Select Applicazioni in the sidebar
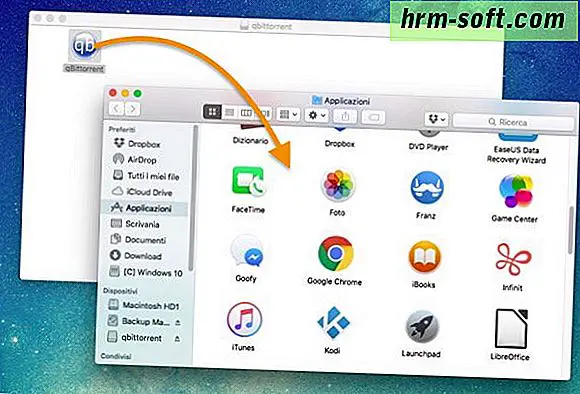 point(144,208)
